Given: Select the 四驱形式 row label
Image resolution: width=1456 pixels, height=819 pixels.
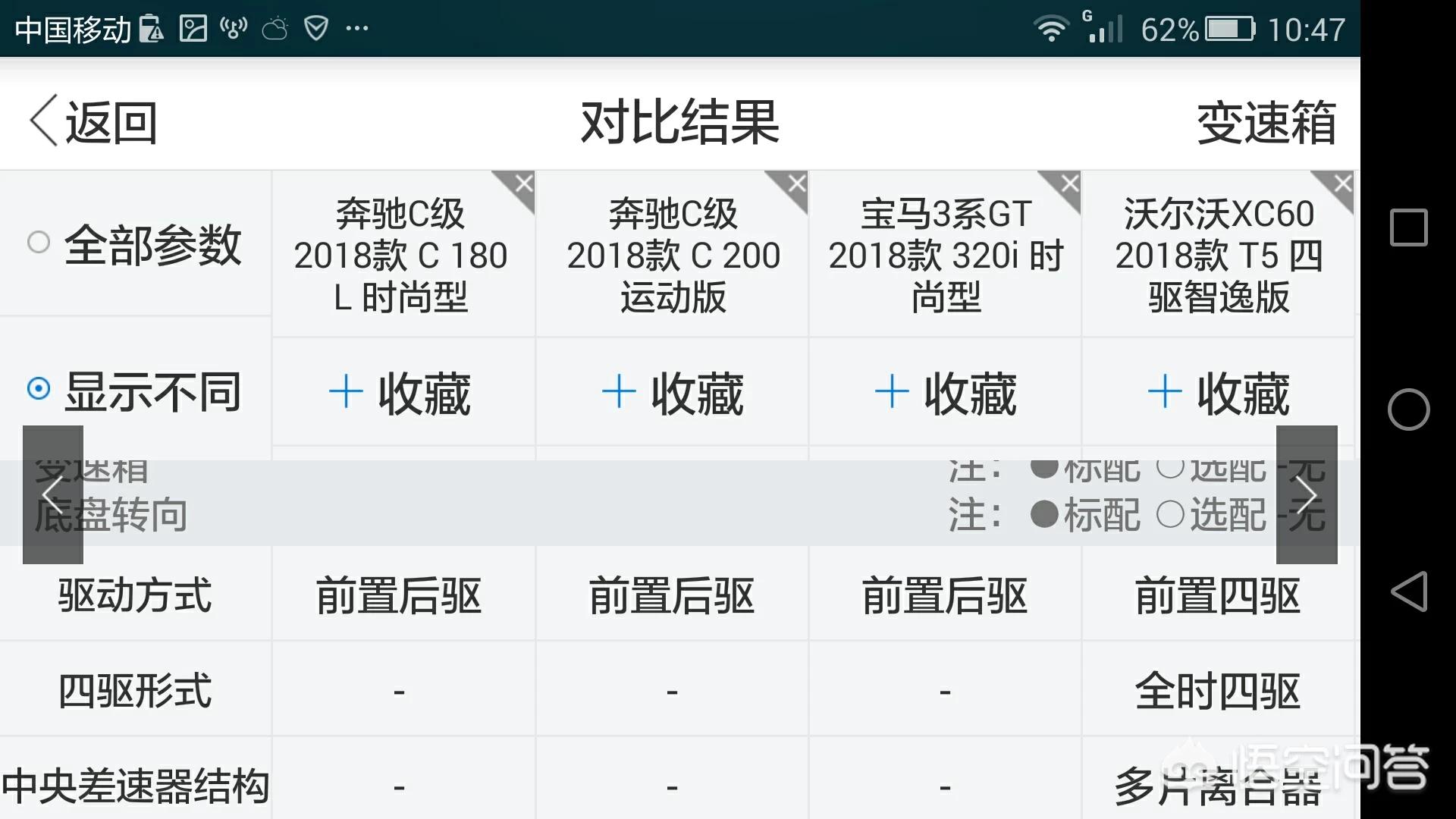Looking at the screenshot, I should pyautogui.click(x=135, y=690).
